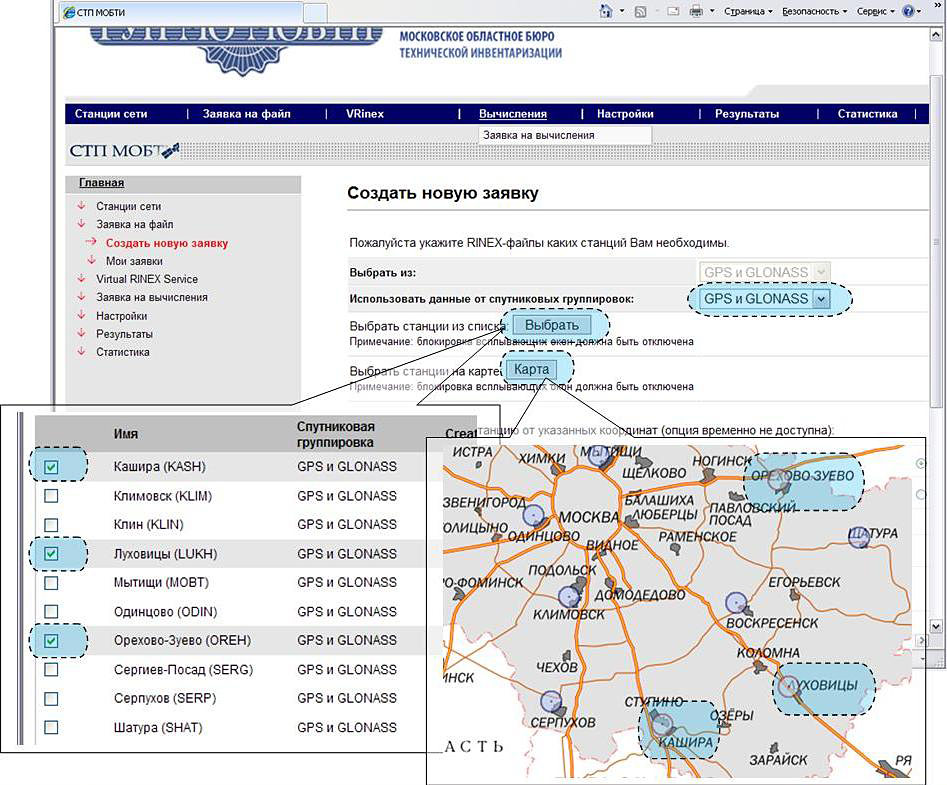Click the page scrollbar up arrow
Image resolution: width=947 pixels, height=785 pixels.
[936, 36]
